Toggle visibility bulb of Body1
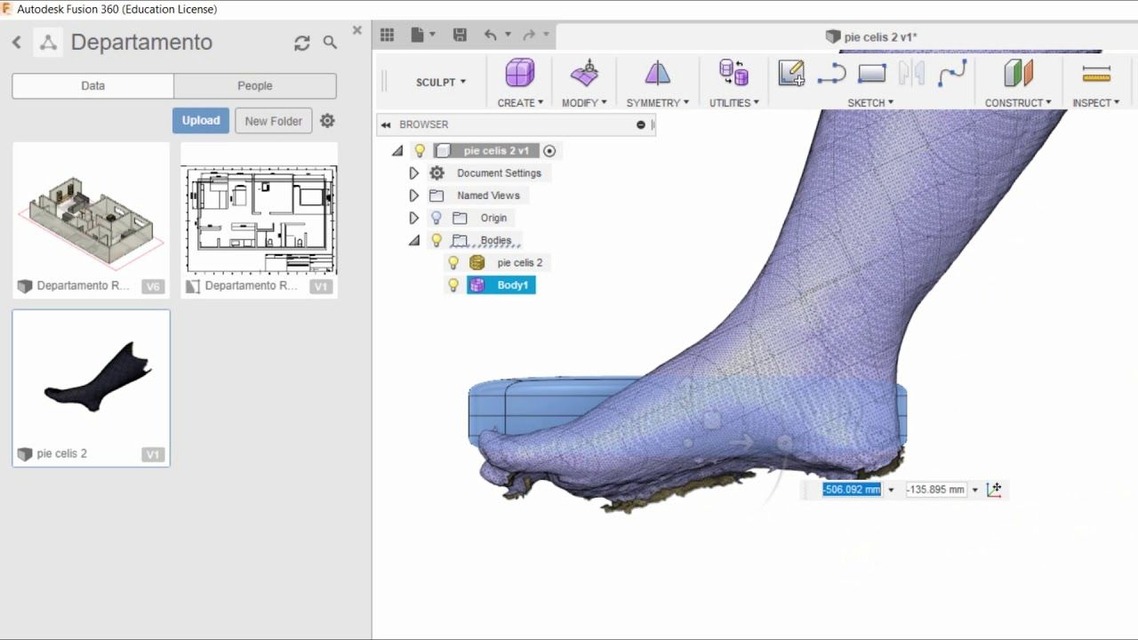The width and height of the screenshot is (1138, 640). click(453, 285)
